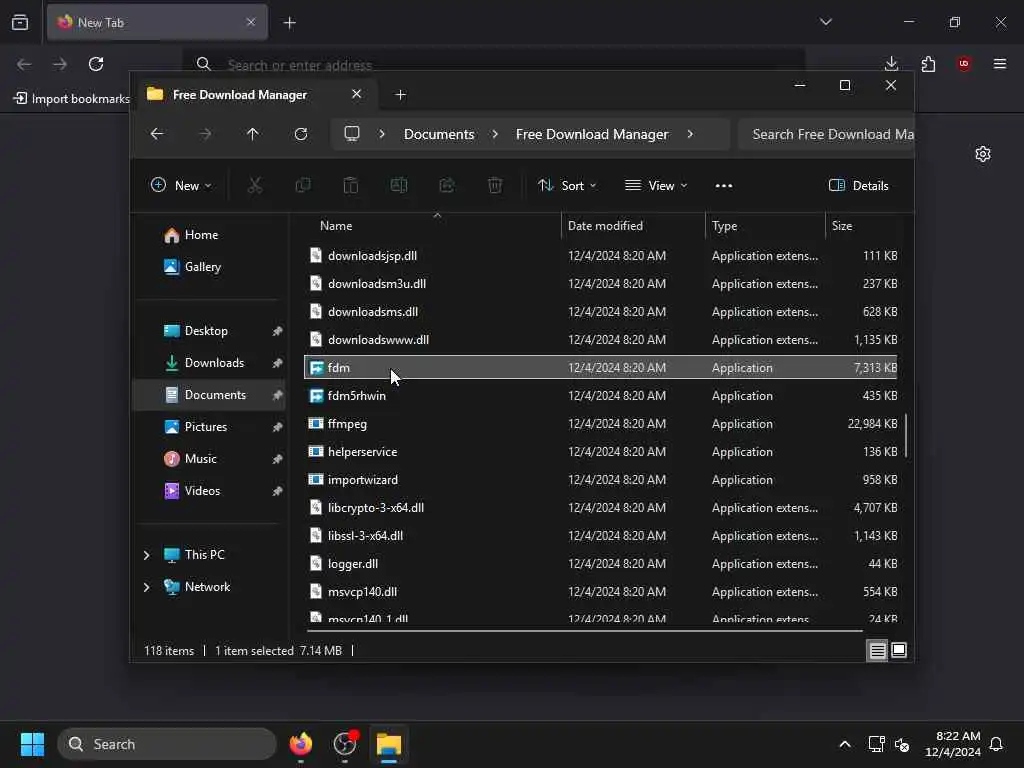Close the Firefox New Tab tab
Viewport: 1024px width, 768px height.
tap(251, 22)
